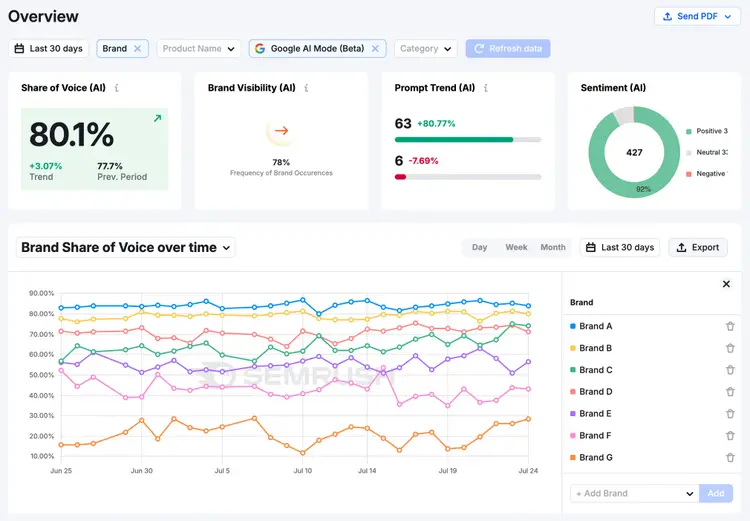The width and height of the screenshot is (750, 521).
Task: Click the Jun 25 axis label
Action: 61,471
